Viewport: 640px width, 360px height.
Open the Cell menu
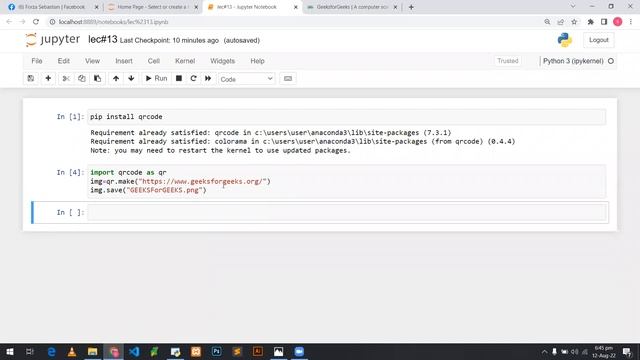153,61
